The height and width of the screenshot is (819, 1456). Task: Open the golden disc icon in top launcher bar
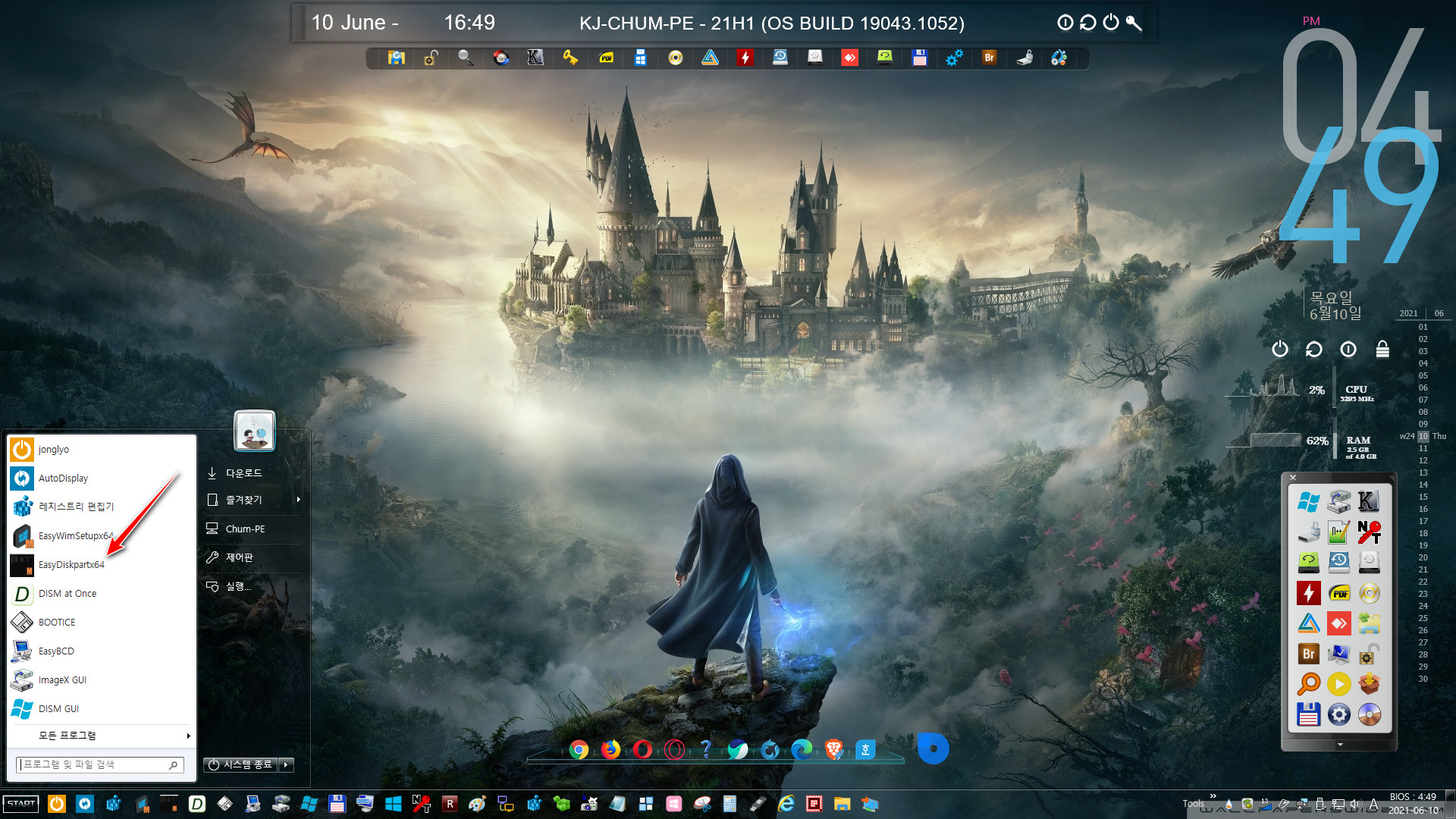(x=676, y=58)
